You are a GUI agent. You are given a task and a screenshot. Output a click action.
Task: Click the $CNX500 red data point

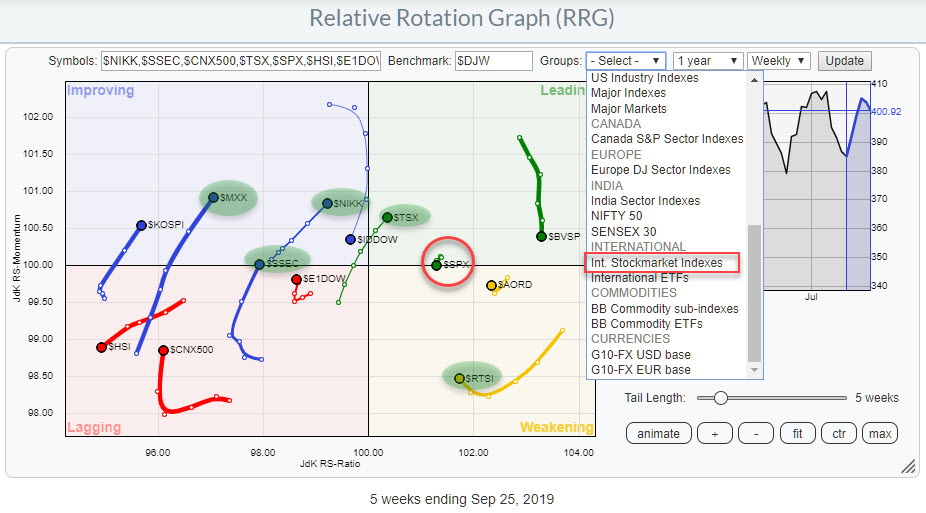[x=163, y=350]
